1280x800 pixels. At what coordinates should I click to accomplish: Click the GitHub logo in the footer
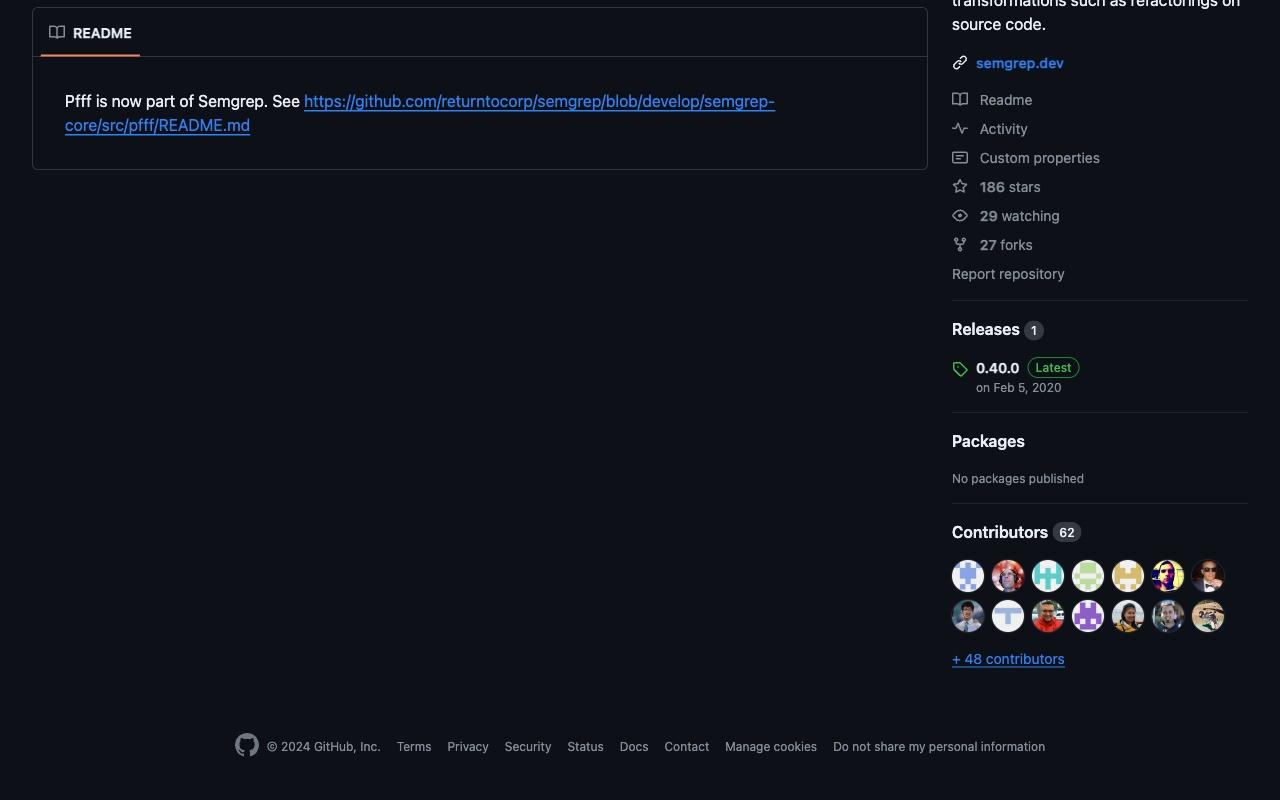247,745
